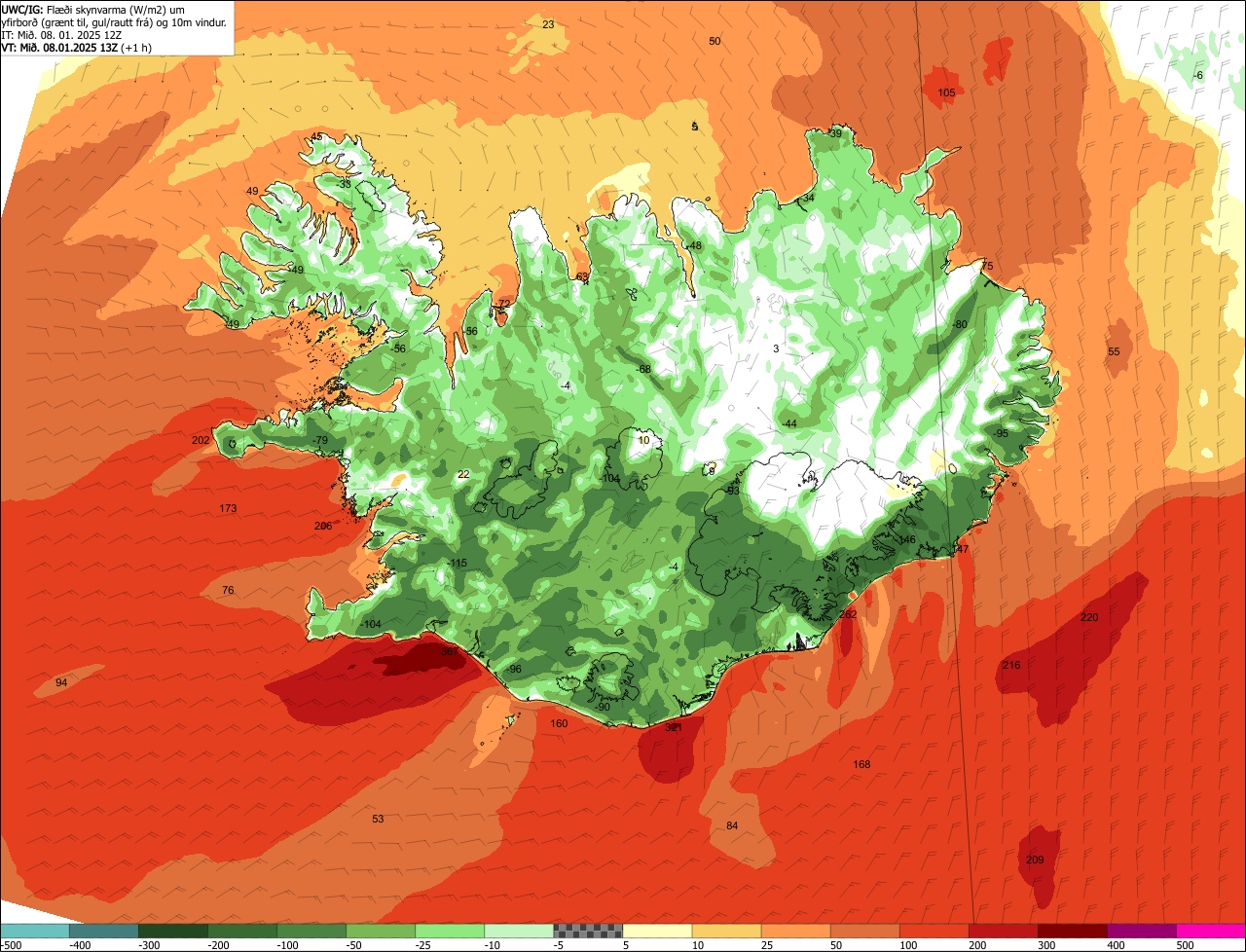This screenshot has width=1246, height=952.
Task: Select the map value 3 in the northeast interior
Action: click(776, 348)
